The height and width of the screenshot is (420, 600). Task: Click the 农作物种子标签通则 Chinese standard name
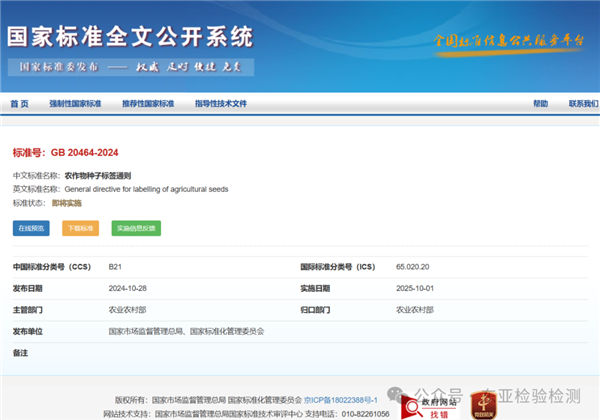98,175
